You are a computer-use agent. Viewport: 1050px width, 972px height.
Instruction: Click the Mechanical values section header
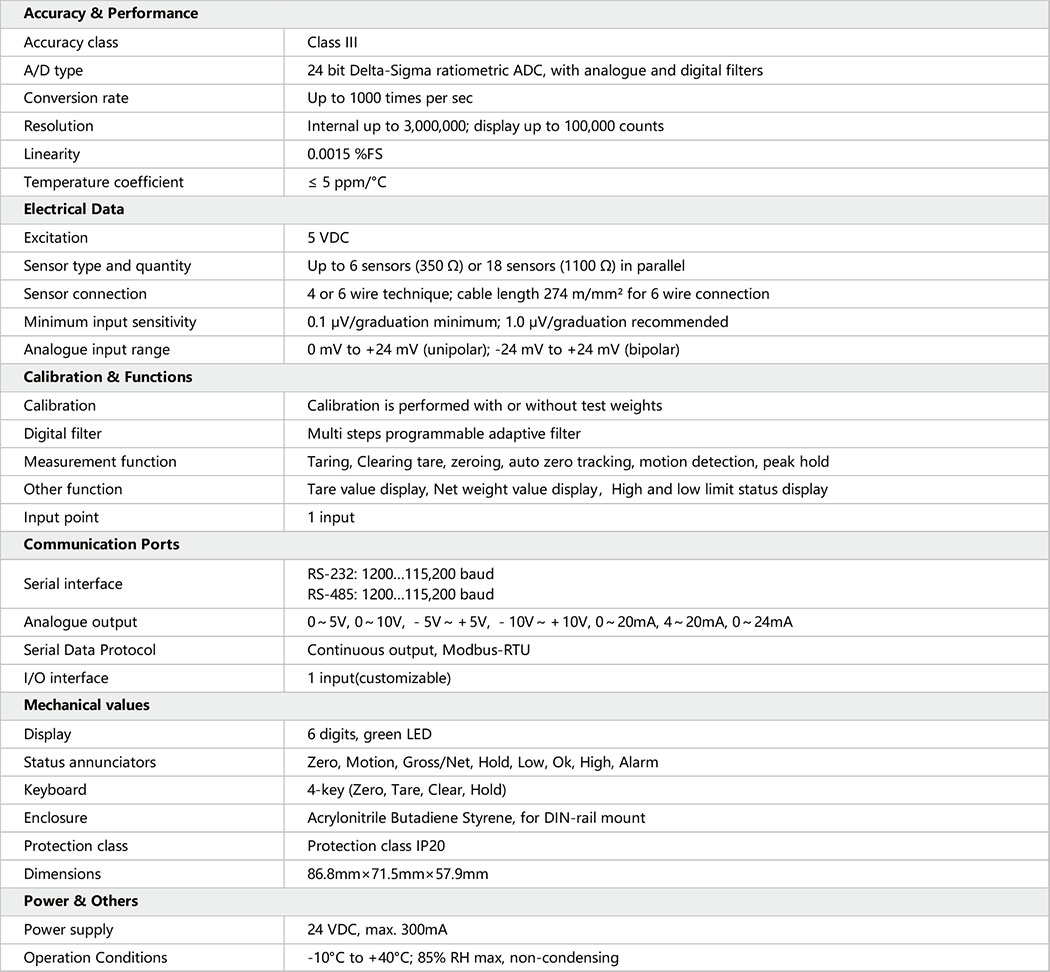[x=87, y=705]
